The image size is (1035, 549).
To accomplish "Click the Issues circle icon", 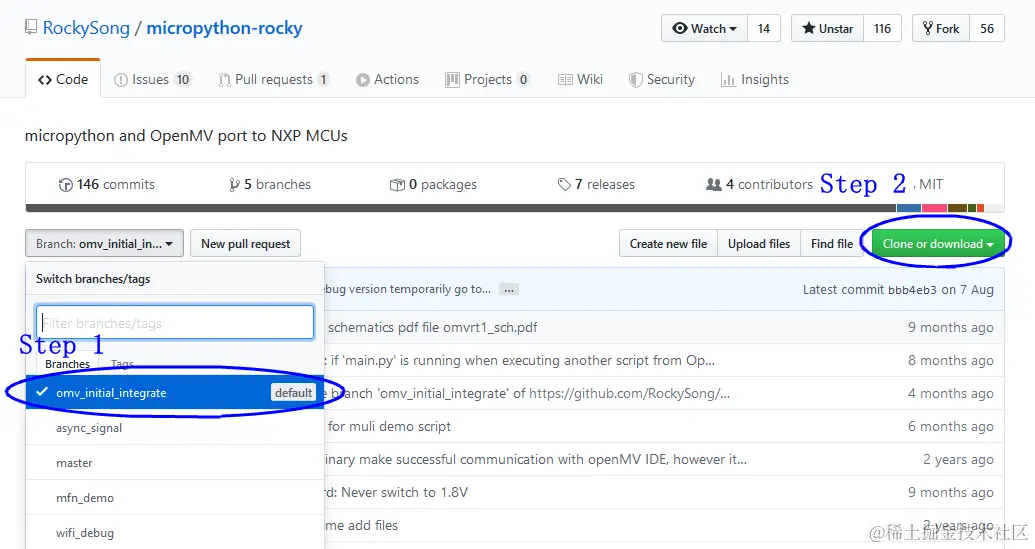I will tap(120, 80).
